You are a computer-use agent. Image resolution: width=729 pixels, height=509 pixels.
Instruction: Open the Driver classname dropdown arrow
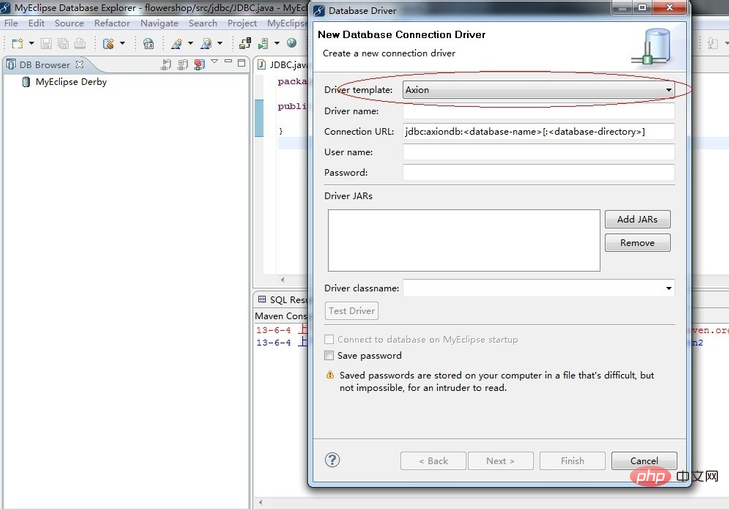[669, 288]
